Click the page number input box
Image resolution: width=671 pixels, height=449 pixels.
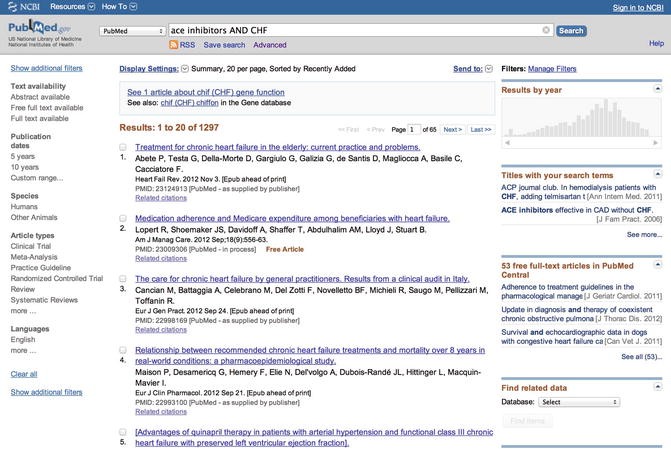coord(414,129)
